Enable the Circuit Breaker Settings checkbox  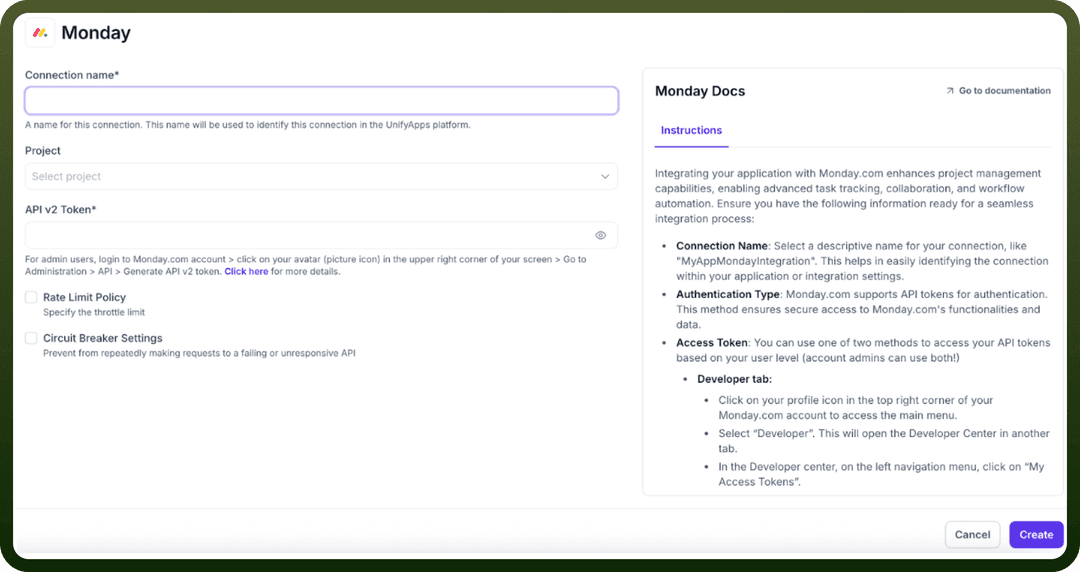(x=31, y=338)
